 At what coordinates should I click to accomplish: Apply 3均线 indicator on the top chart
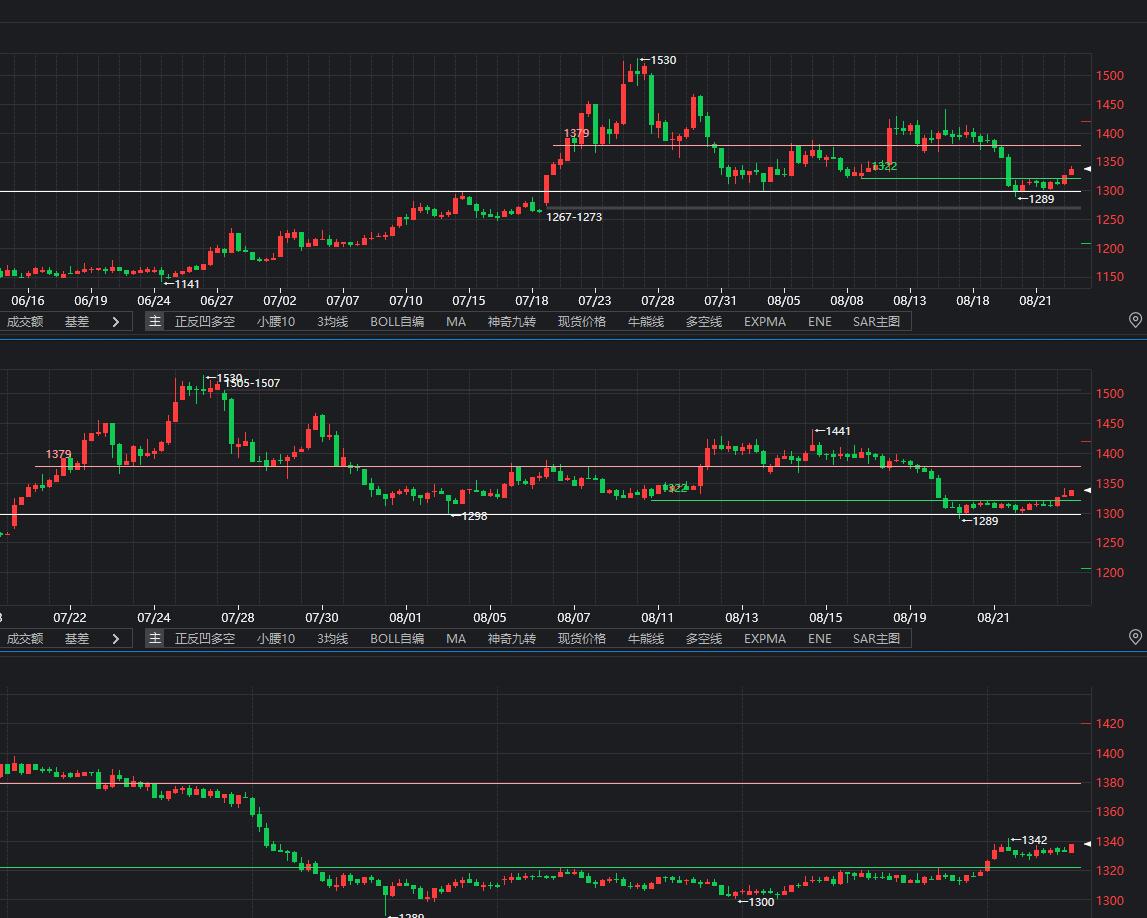pyautogui.click(x=332, y=322)
